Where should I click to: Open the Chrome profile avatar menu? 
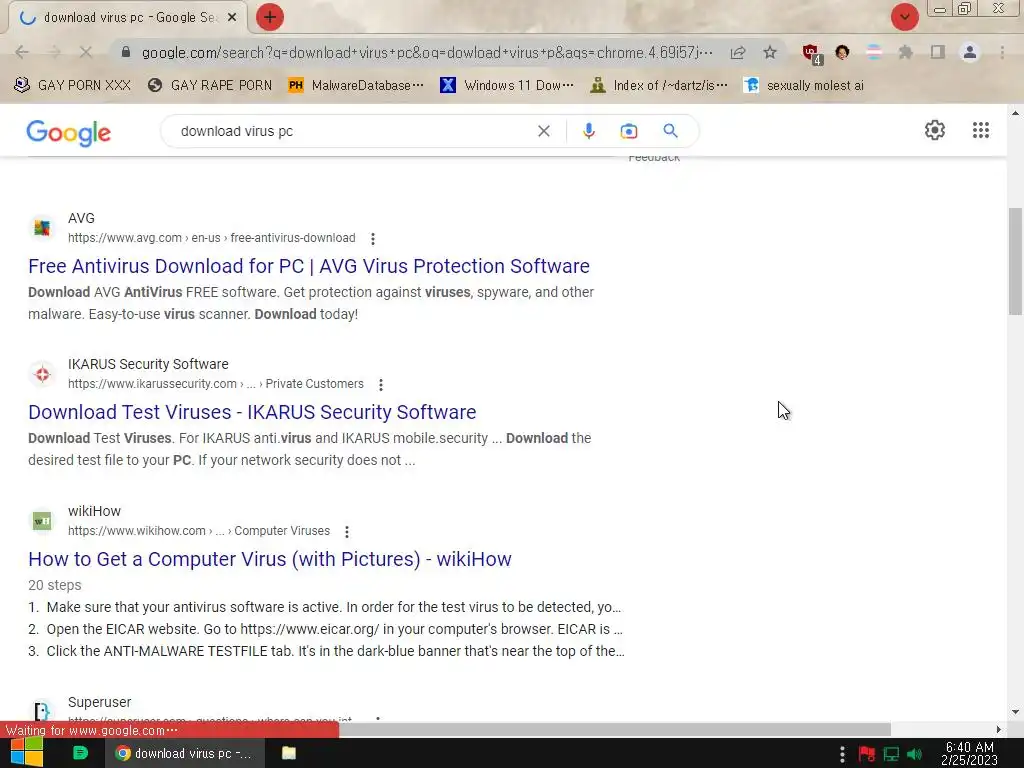[x=970, y=52]
